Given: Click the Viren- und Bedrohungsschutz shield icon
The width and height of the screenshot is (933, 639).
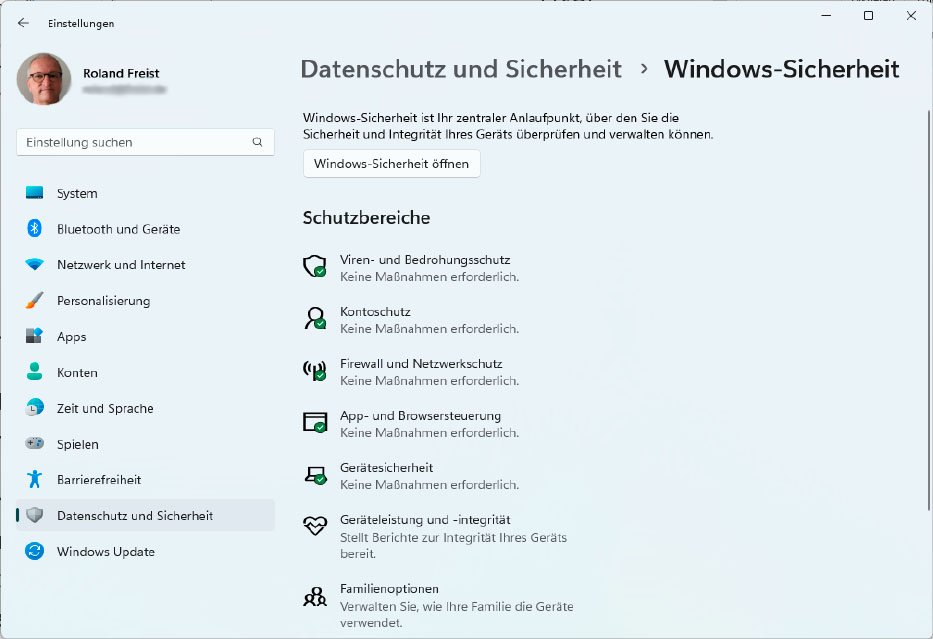Looking at the screenshot, I should click(314, 266).
